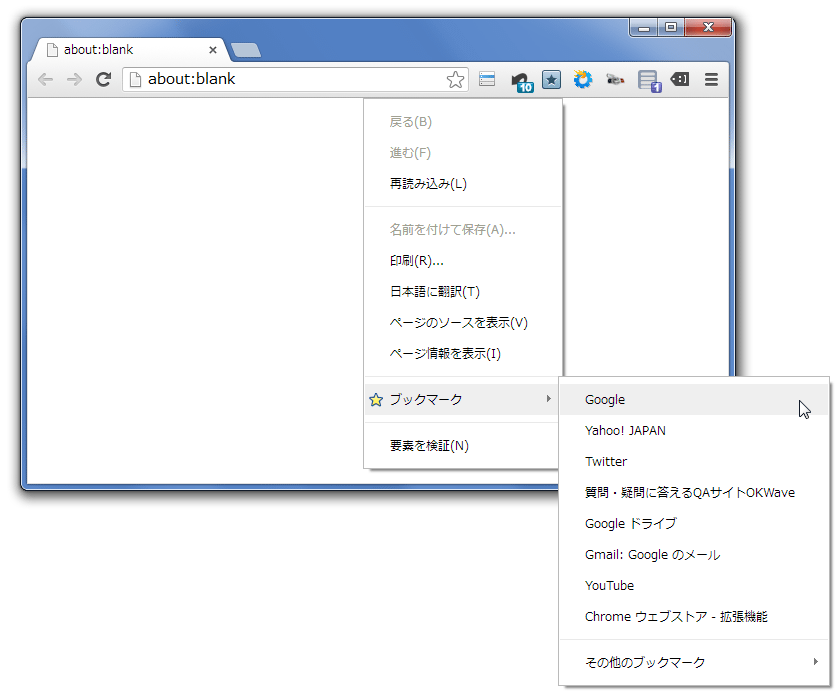The image size is (839, 696).
Task: Click the small camera-like extension icon
Action: (615, 80)
